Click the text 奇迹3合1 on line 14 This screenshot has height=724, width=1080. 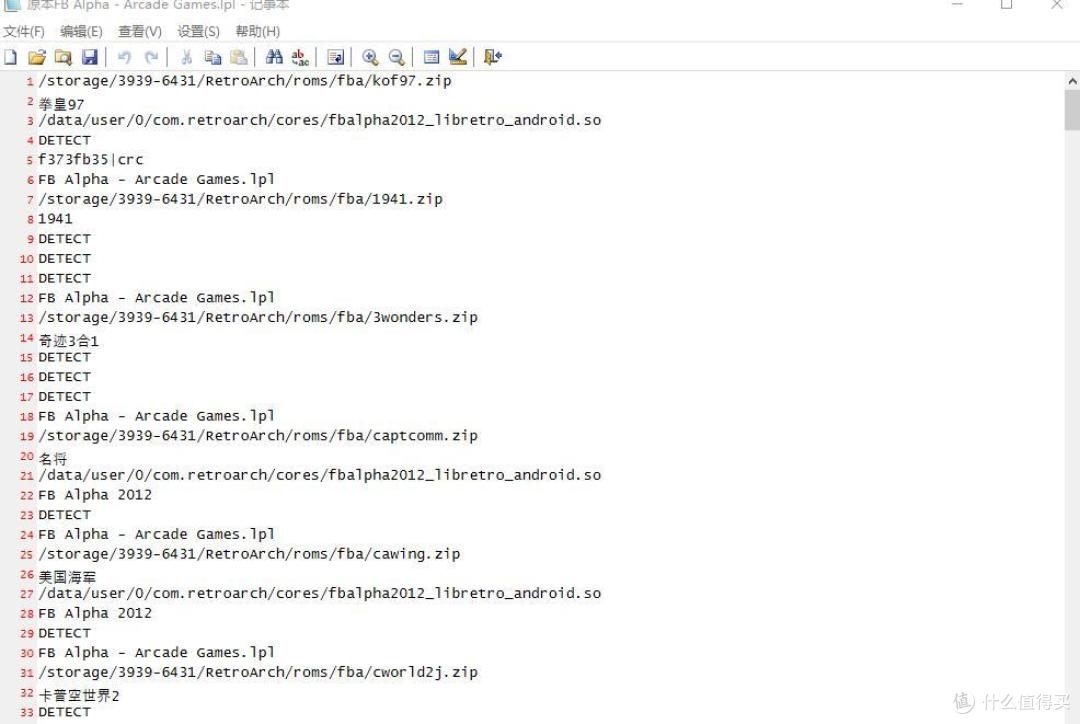[x=69, y=340]
